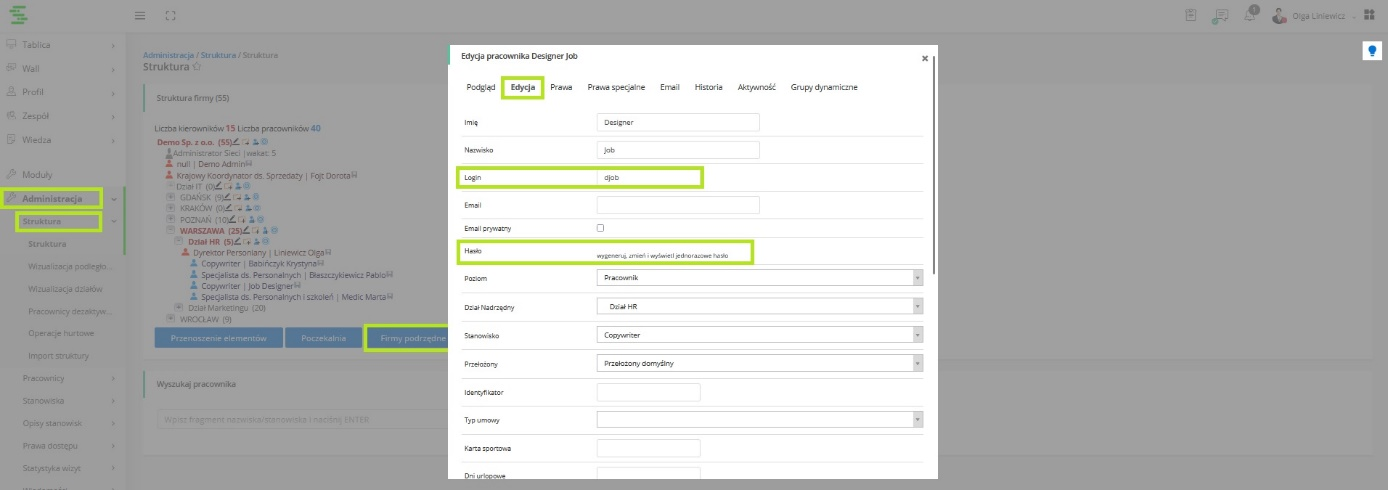Collapse the WARSZAWA tree node
1388x490 pixels.
point(171,230)
